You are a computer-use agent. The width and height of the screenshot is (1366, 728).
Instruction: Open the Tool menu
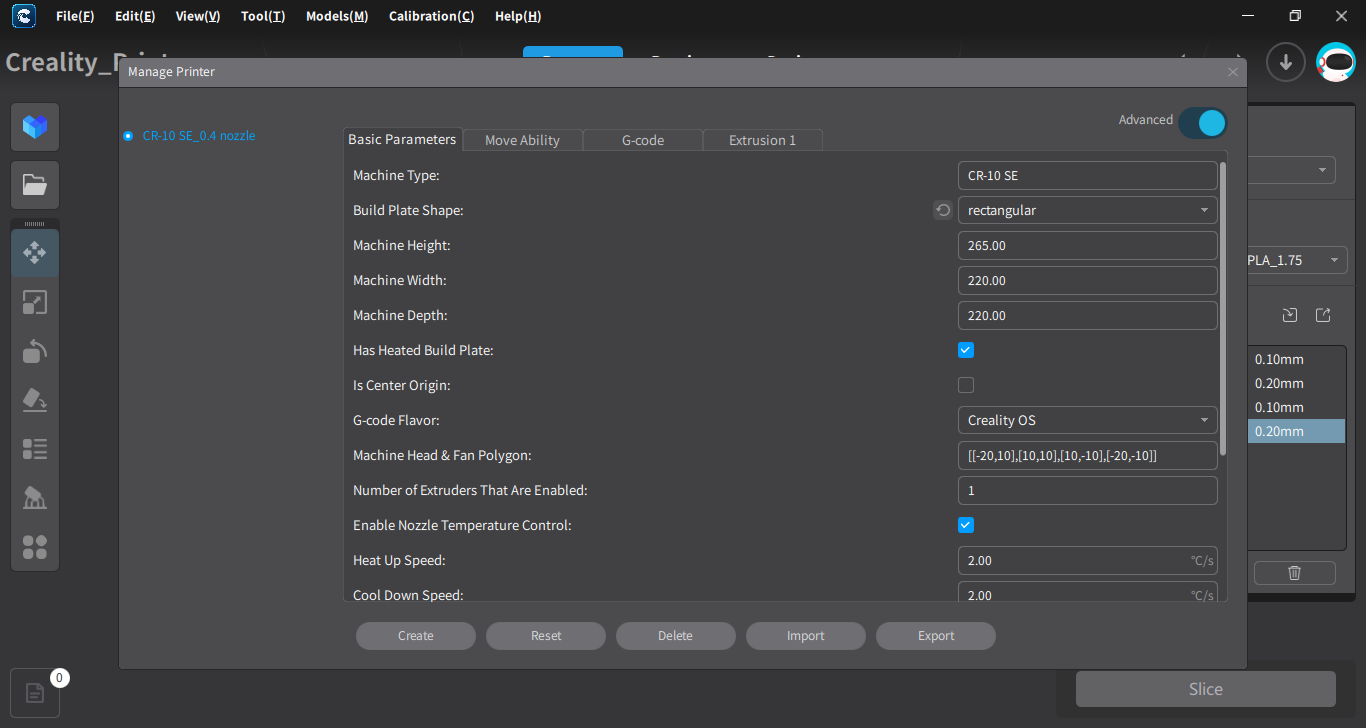[x=263, y=16]
